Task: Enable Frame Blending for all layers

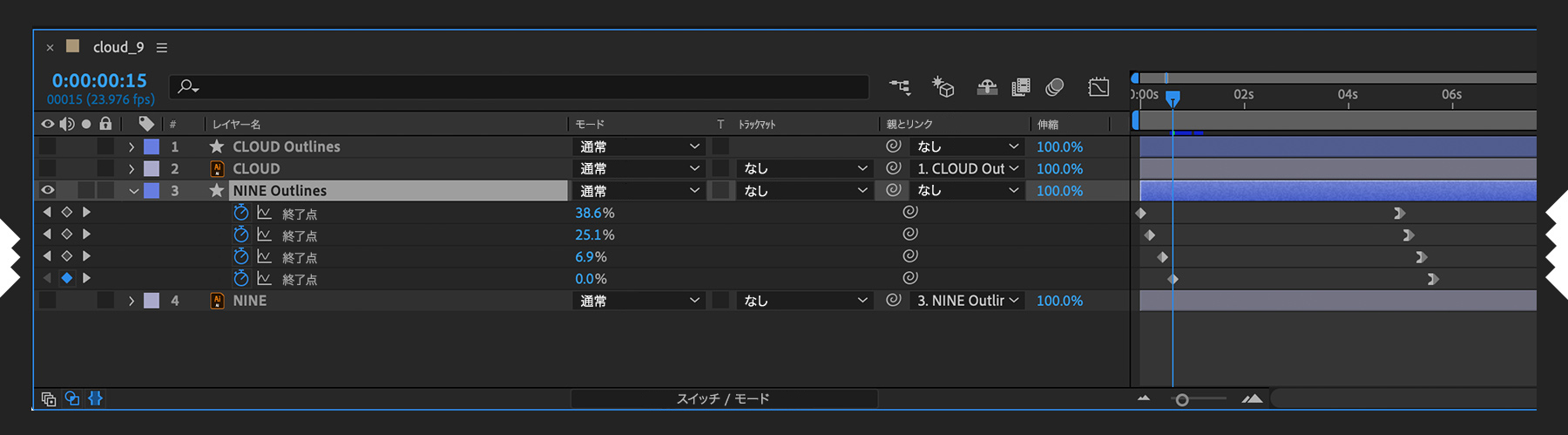Action: coord(1020,86)
